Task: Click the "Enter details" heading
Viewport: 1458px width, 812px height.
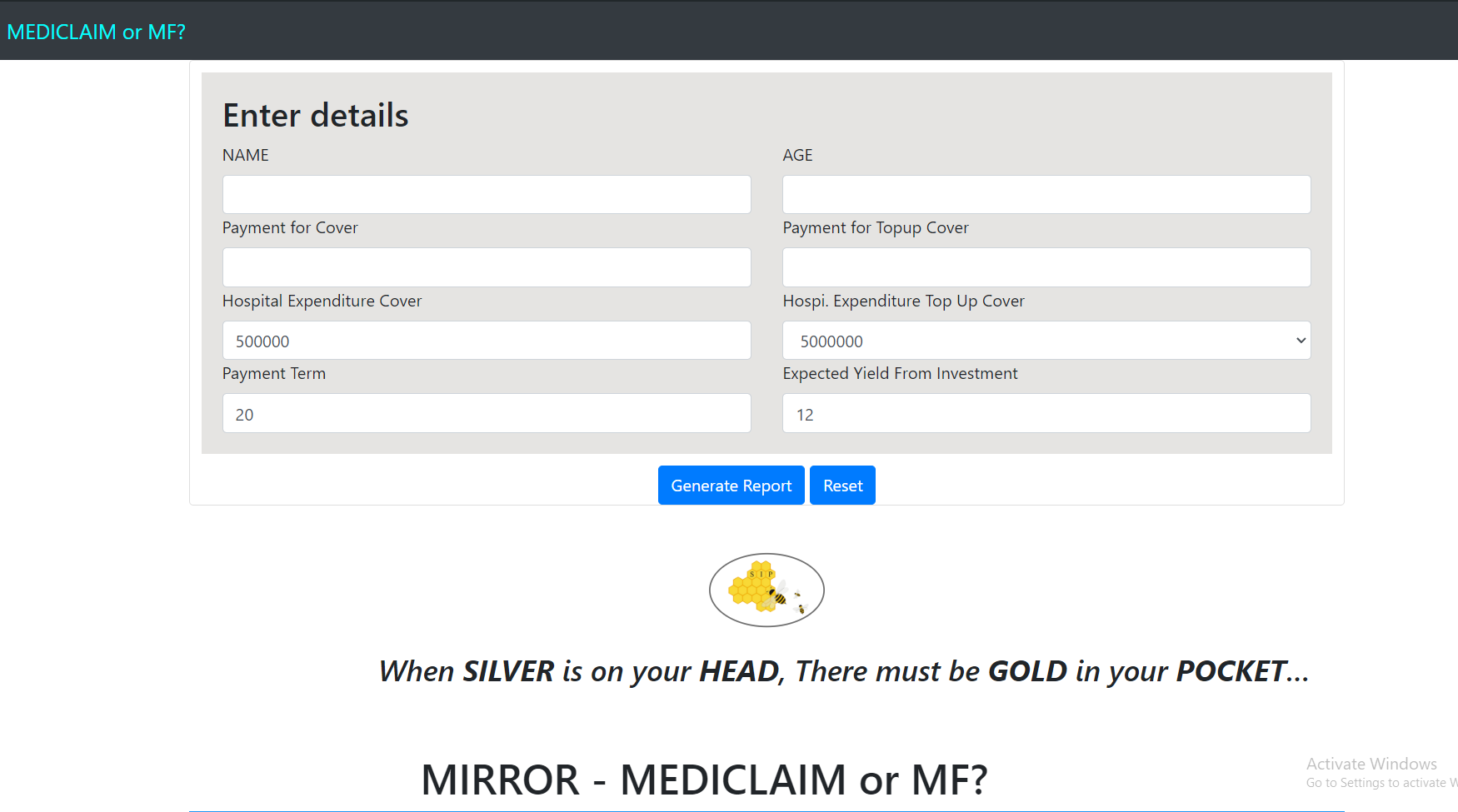Action: (x=315, y=116)
